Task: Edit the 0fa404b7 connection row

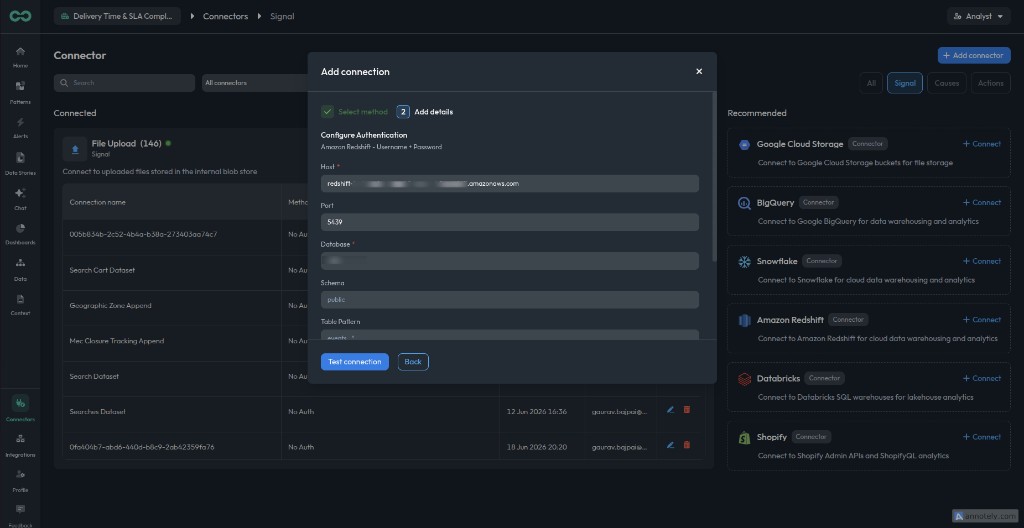Action: tap(670, 445)
